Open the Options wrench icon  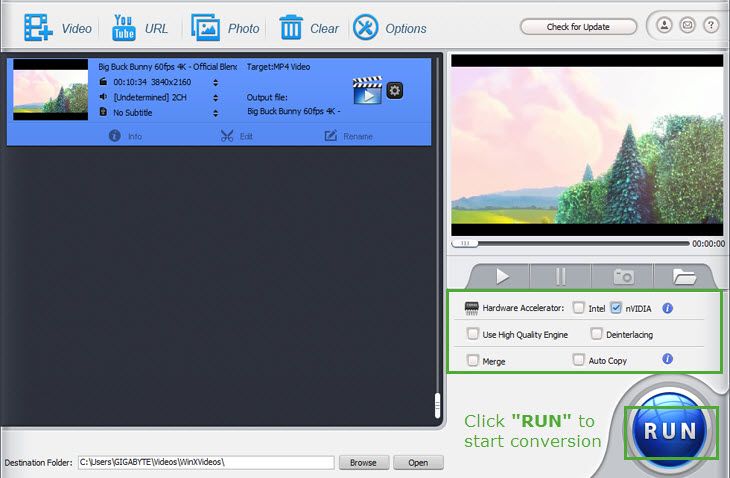[x=366, y=27]
